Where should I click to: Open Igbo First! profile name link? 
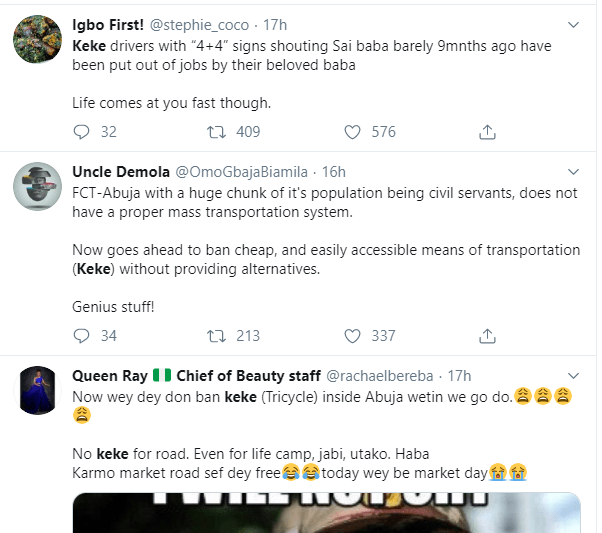coord(110,25)
